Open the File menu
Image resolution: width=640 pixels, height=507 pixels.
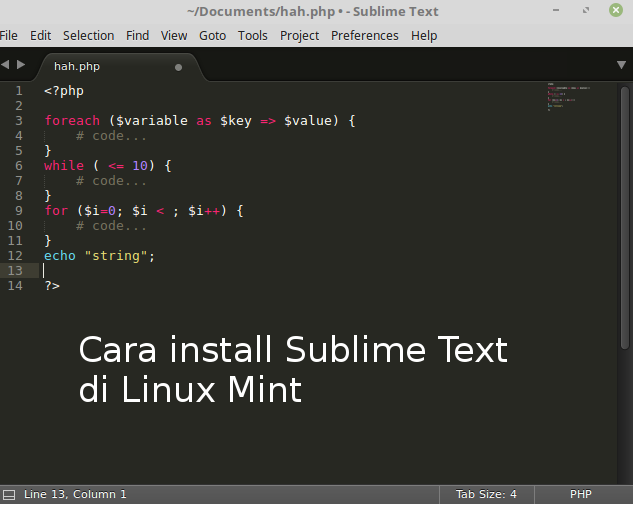click(x=9, y=36)
